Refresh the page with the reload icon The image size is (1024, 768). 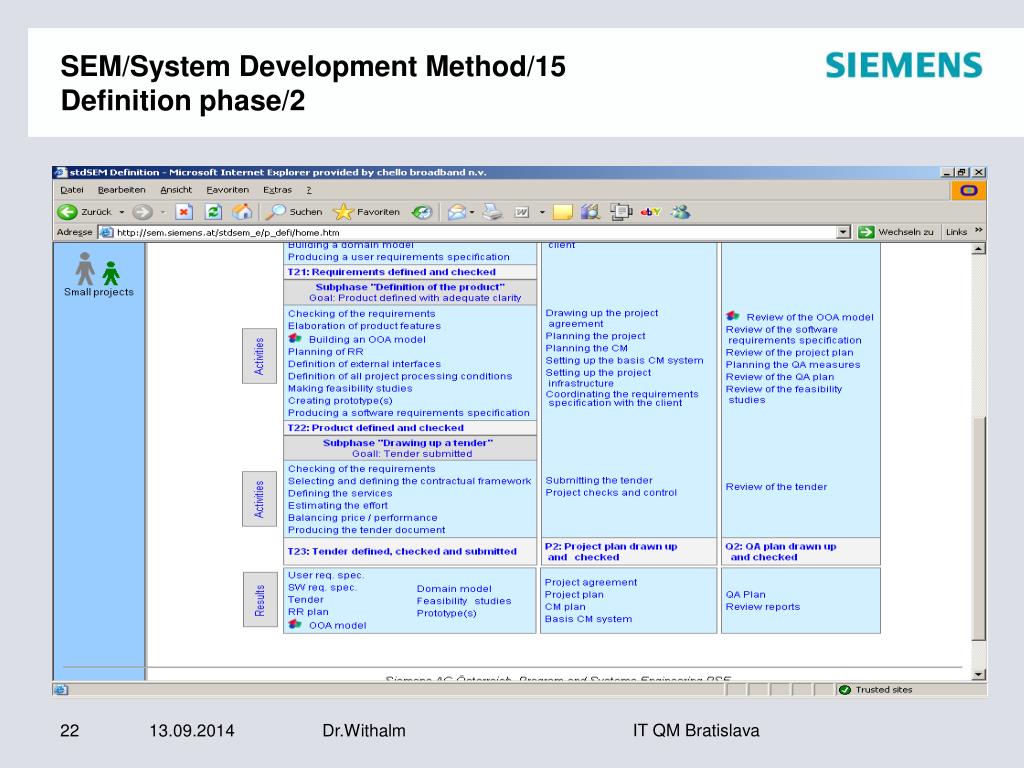213,212
